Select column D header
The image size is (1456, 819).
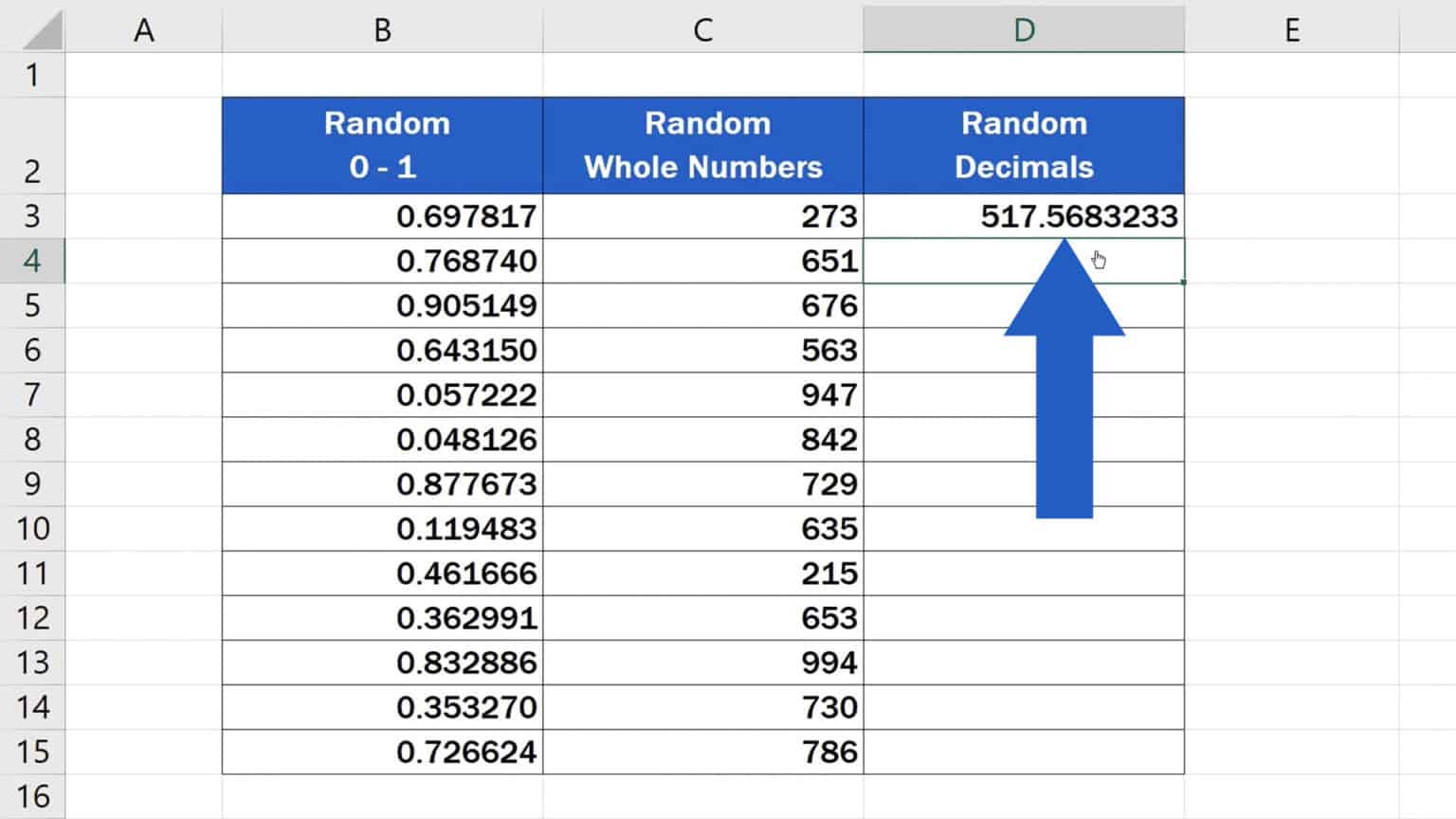1024,29
